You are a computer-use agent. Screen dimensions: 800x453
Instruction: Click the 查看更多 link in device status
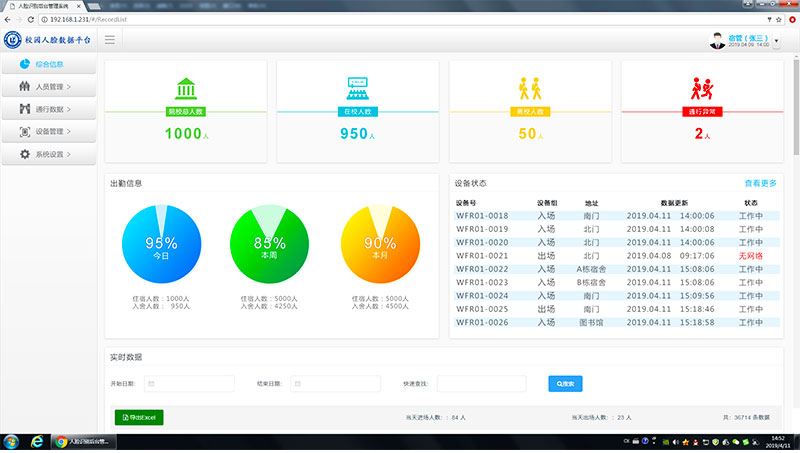(760, 183)
